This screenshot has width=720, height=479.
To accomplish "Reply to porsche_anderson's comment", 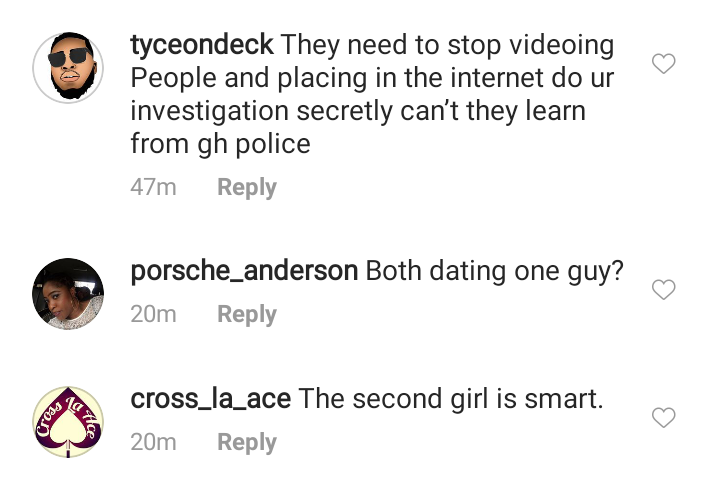I will coord(247,315).
